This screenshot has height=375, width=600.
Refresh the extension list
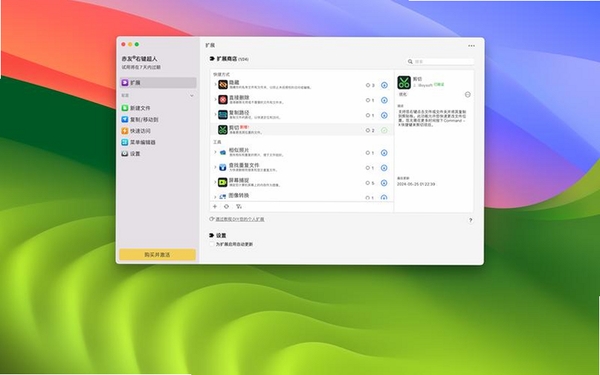coord(227,207)
